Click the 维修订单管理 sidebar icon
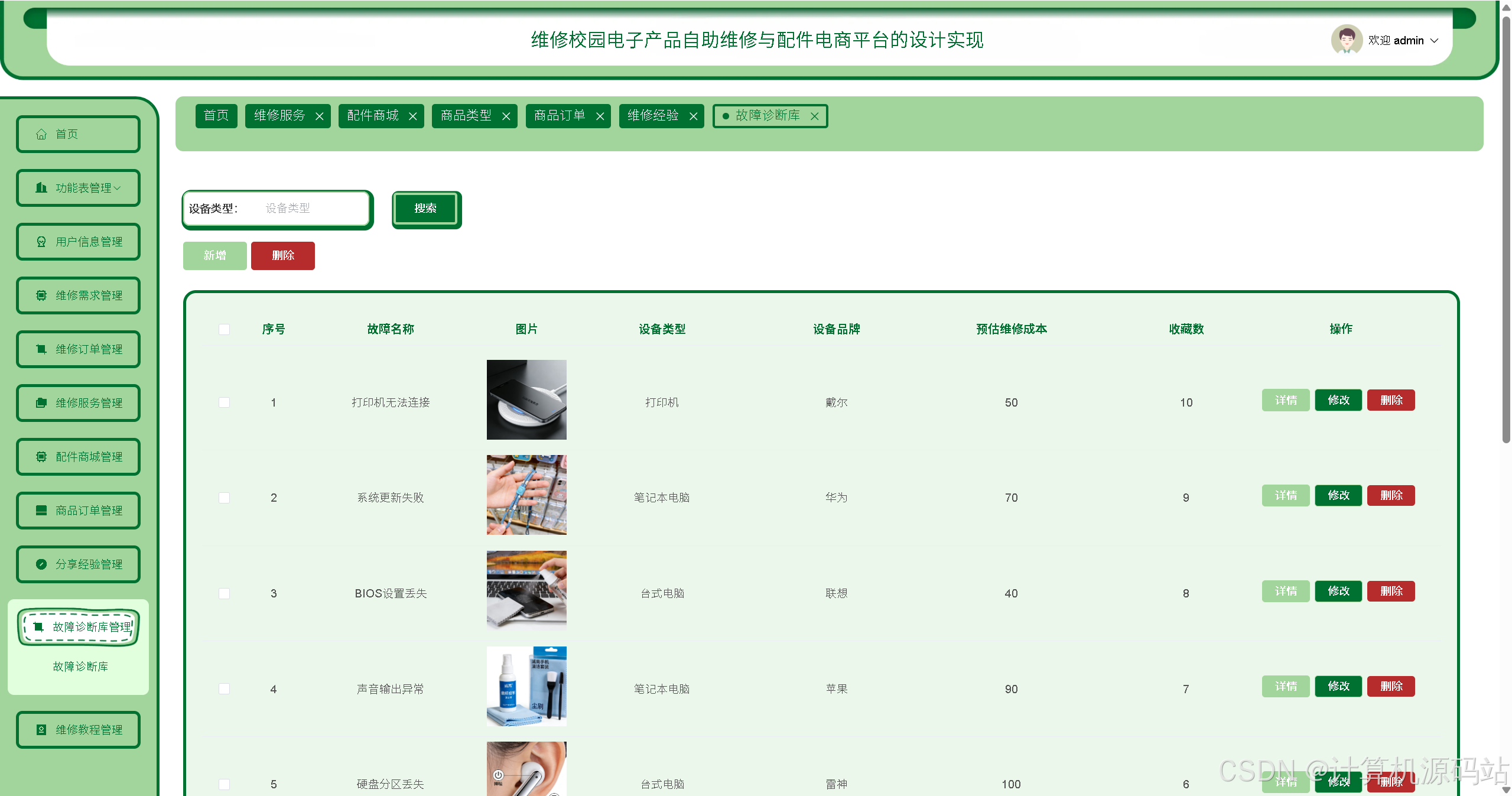 click(x=41, y=349)
